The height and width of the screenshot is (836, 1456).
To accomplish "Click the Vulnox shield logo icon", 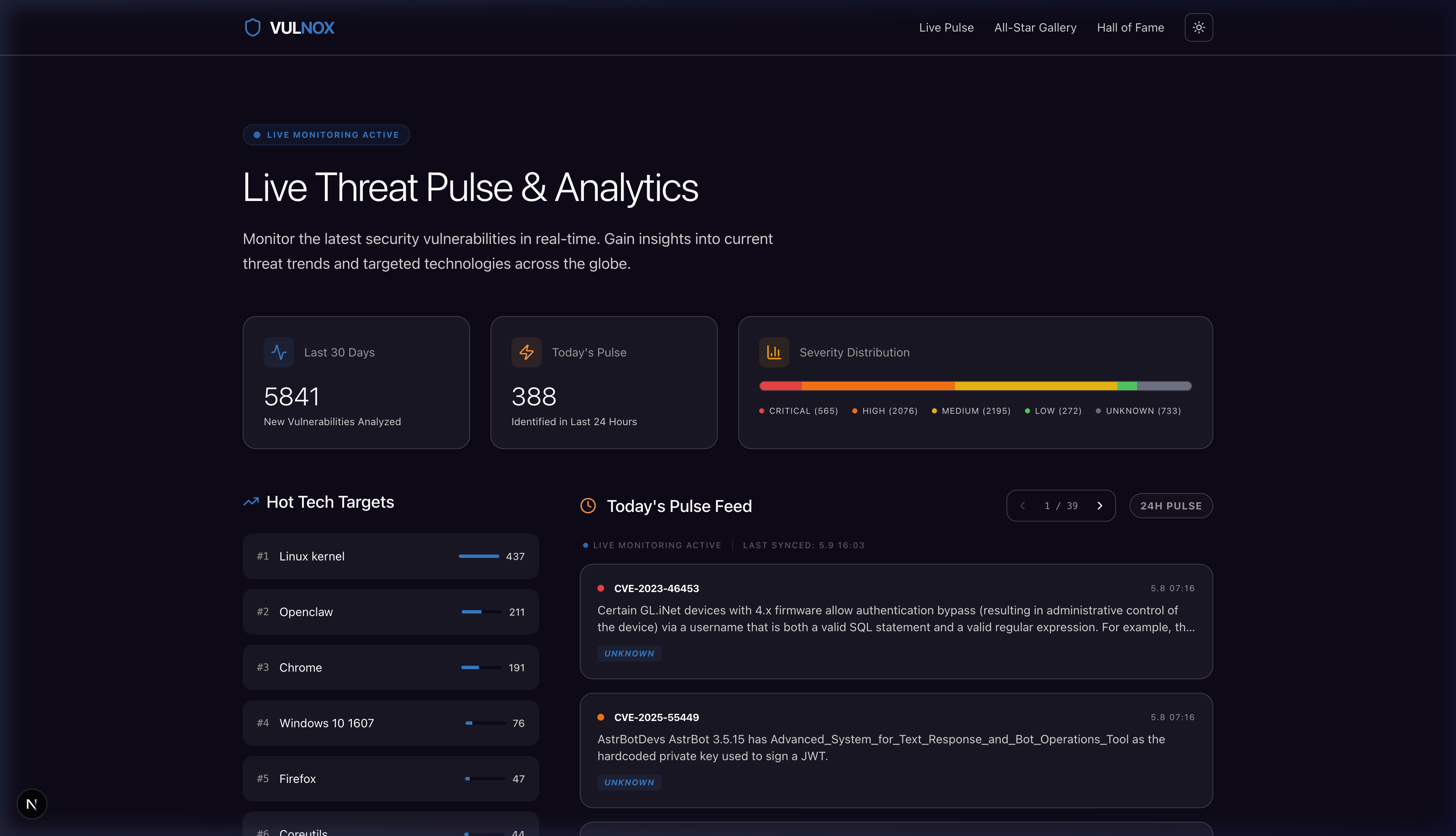I will point(252,27).
